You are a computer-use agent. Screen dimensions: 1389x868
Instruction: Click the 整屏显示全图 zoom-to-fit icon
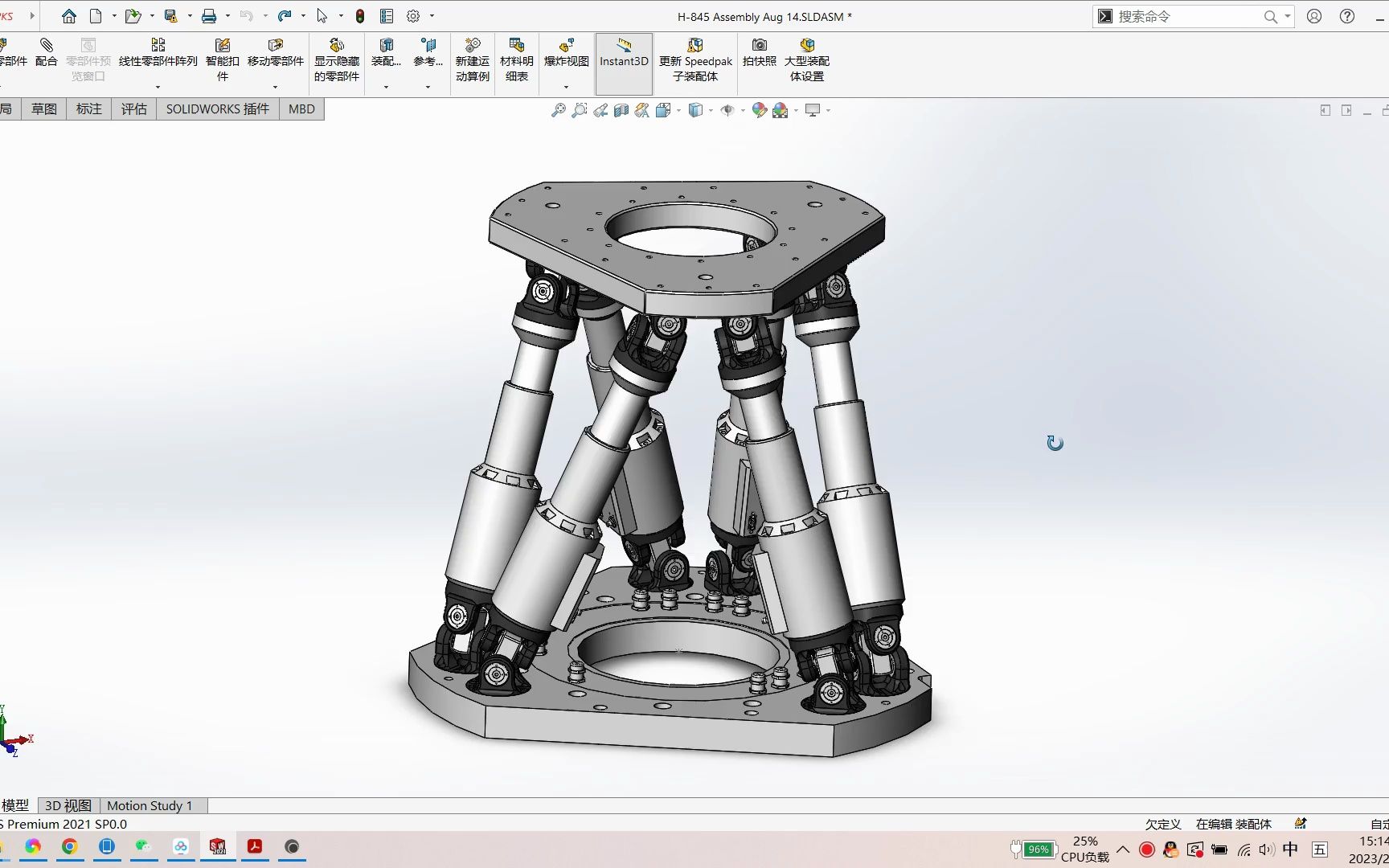(x=559, y=110)
